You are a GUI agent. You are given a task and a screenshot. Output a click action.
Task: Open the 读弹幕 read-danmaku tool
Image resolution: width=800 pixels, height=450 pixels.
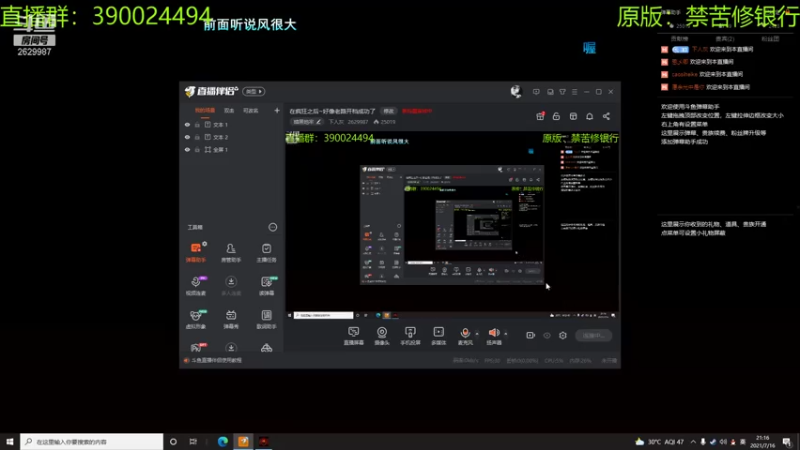tap(266, 286)
